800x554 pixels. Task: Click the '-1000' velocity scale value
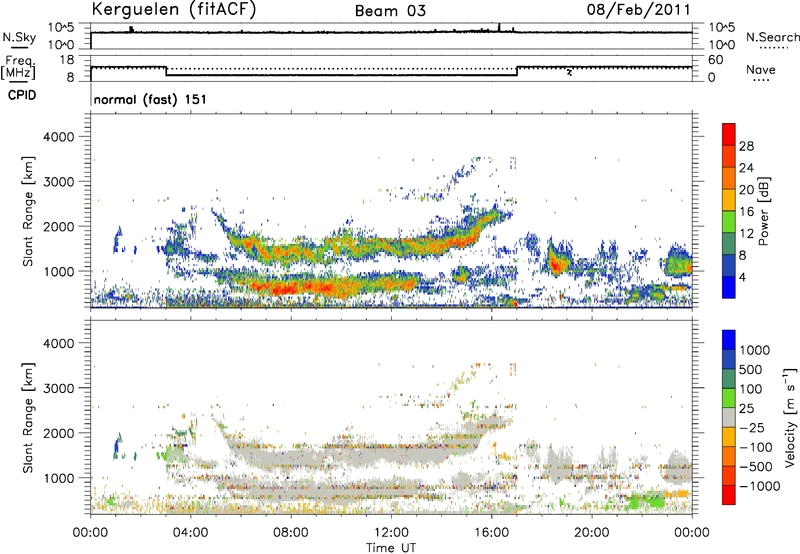[x=759, y=486]
